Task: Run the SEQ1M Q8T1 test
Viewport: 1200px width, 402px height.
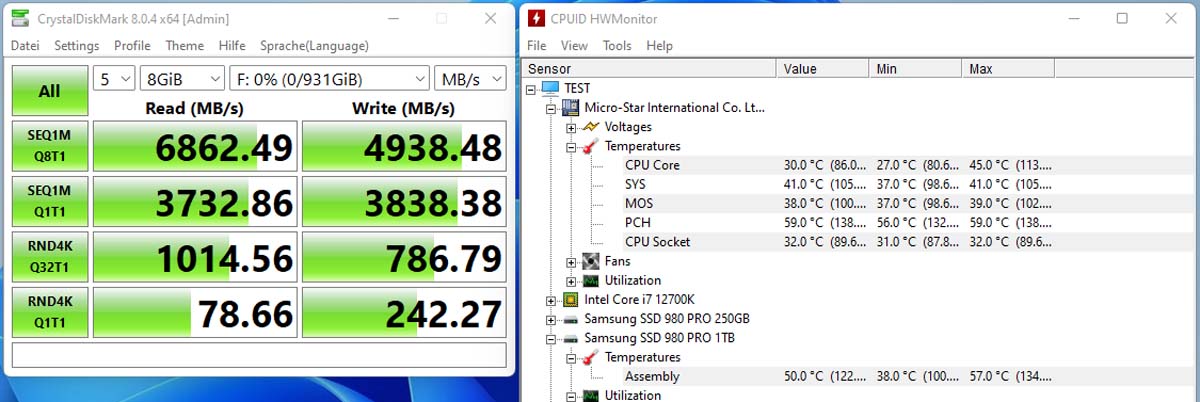Action: tap(49, 147)
